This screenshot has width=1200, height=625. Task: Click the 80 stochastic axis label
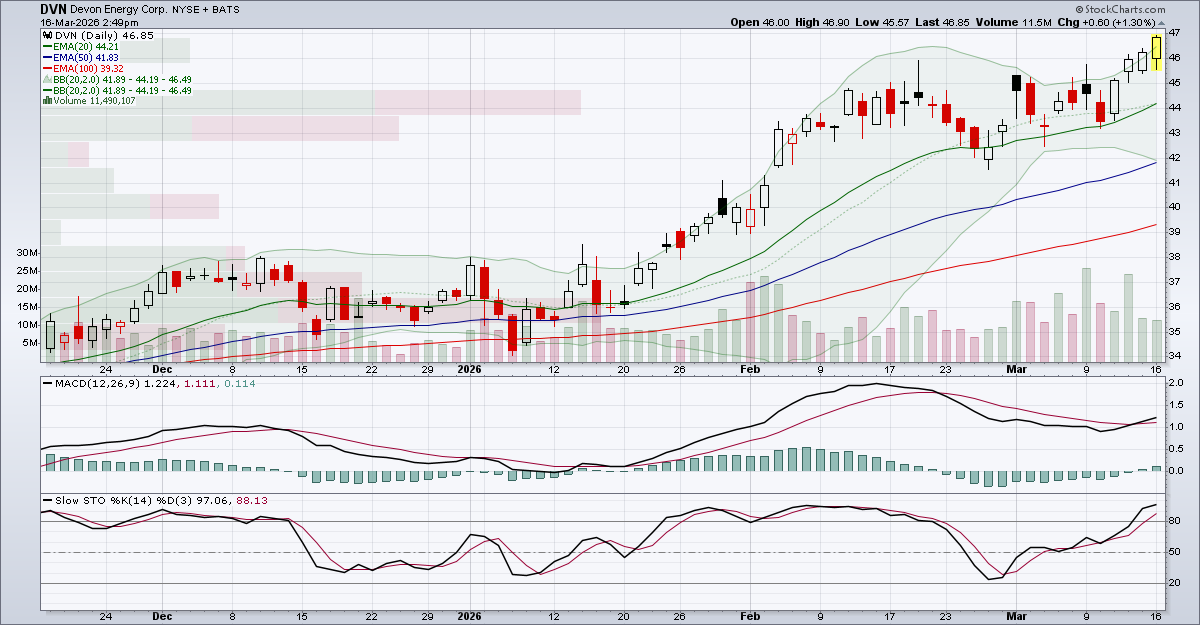1176,521
